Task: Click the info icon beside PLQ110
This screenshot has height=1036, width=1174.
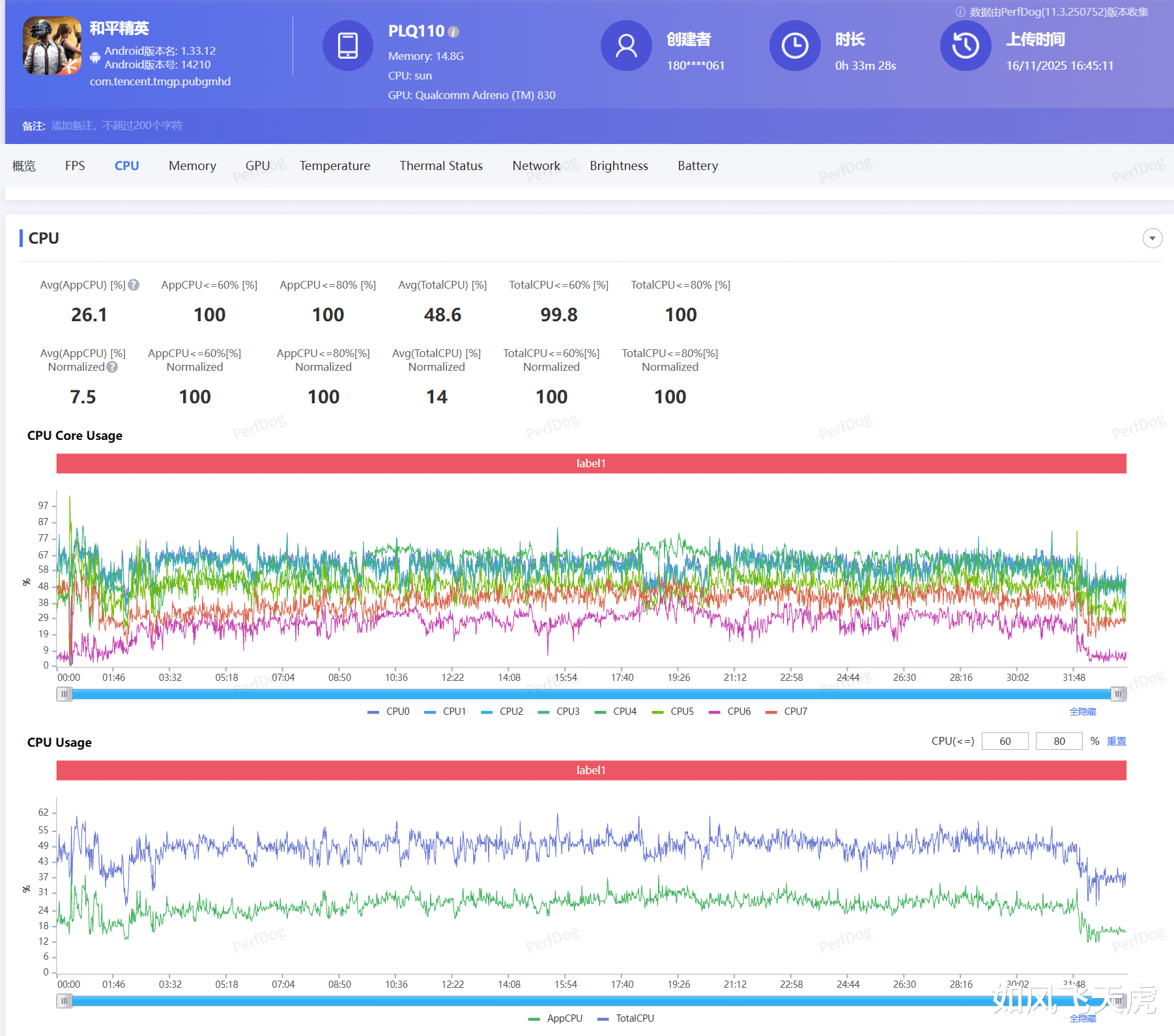Action: click(x=454, y=32)
